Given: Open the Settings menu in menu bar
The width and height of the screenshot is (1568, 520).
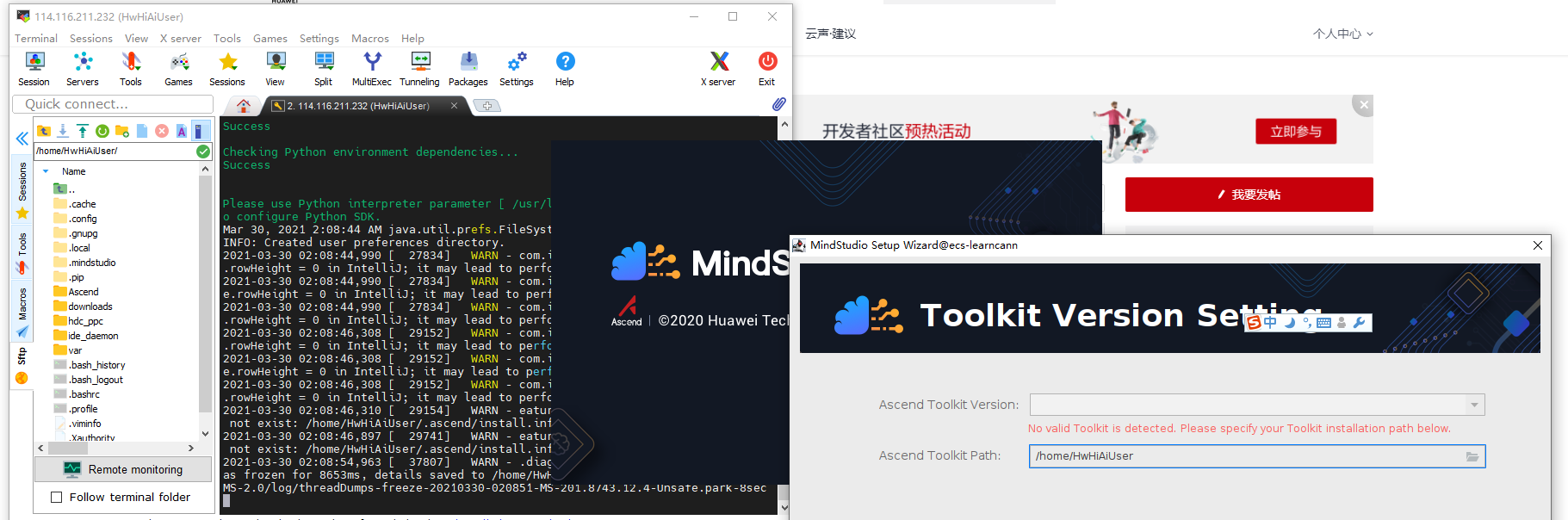Looking at the screenshot, I should click(x=319, y=39).
